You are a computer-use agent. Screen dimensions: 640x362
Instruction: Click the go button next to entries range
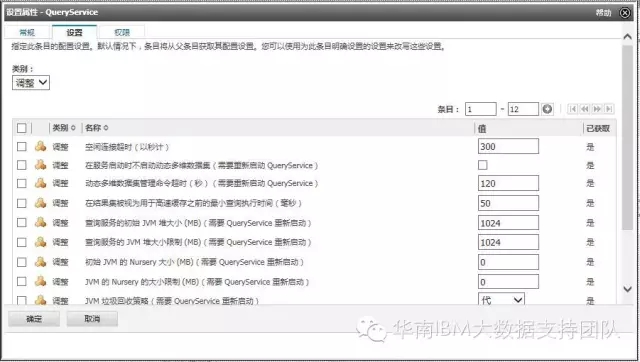pos(547,109)
